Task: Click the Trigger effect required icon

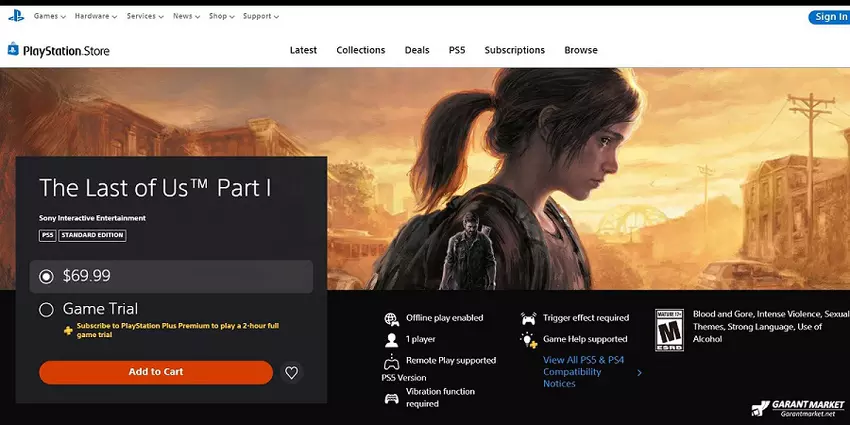Action: 528,319
